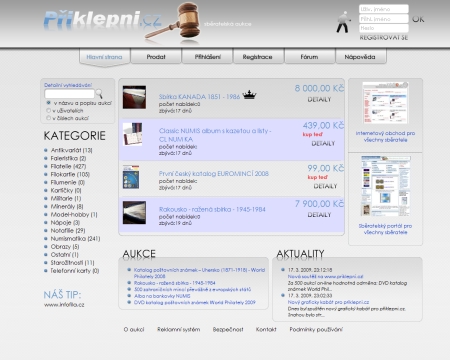Open Rakousko - ražená sbírka listing title
The image size is (450, 360).
point(212,209)
